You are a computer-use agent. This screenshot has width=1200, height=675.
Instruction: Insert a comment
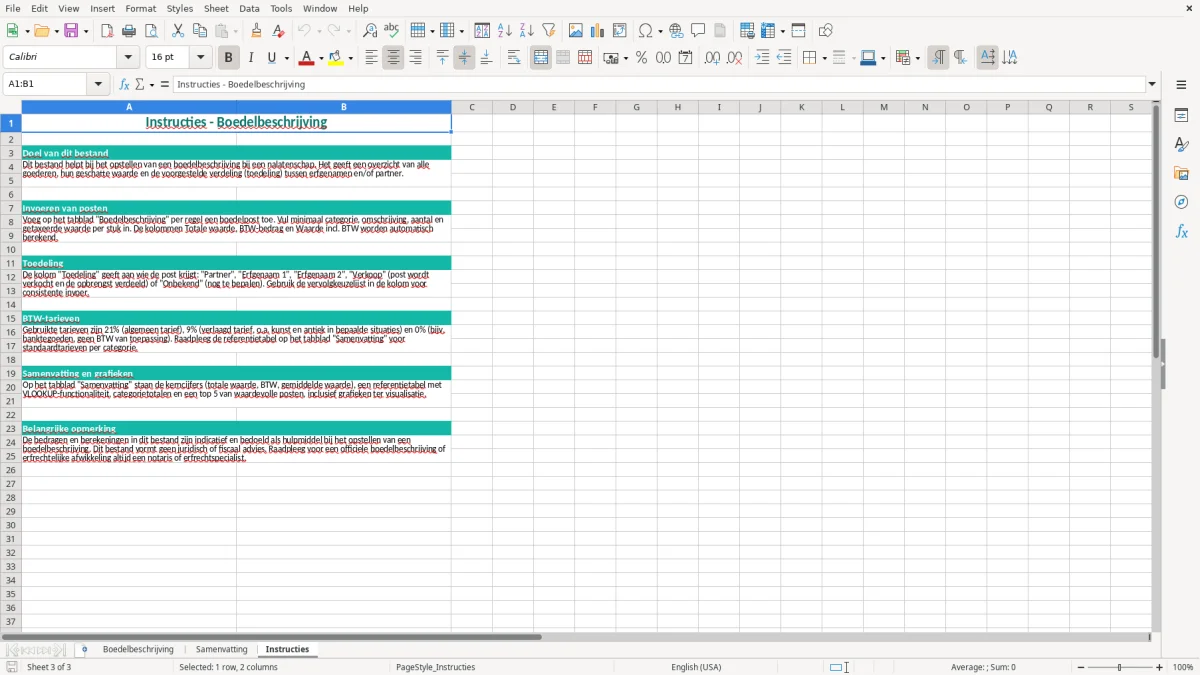[x=698, y=31]
